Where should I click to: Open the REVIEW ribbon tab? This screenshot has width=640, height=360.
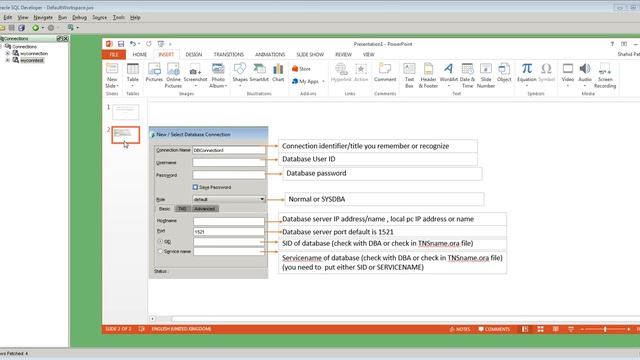pos(343,54)
